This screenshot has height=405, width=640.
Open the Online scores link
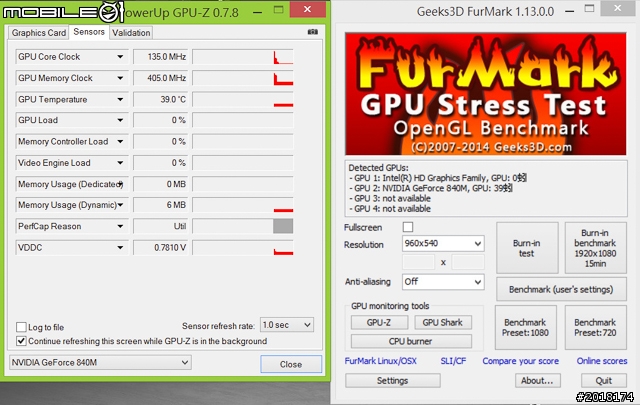click(x=602, y=361)
